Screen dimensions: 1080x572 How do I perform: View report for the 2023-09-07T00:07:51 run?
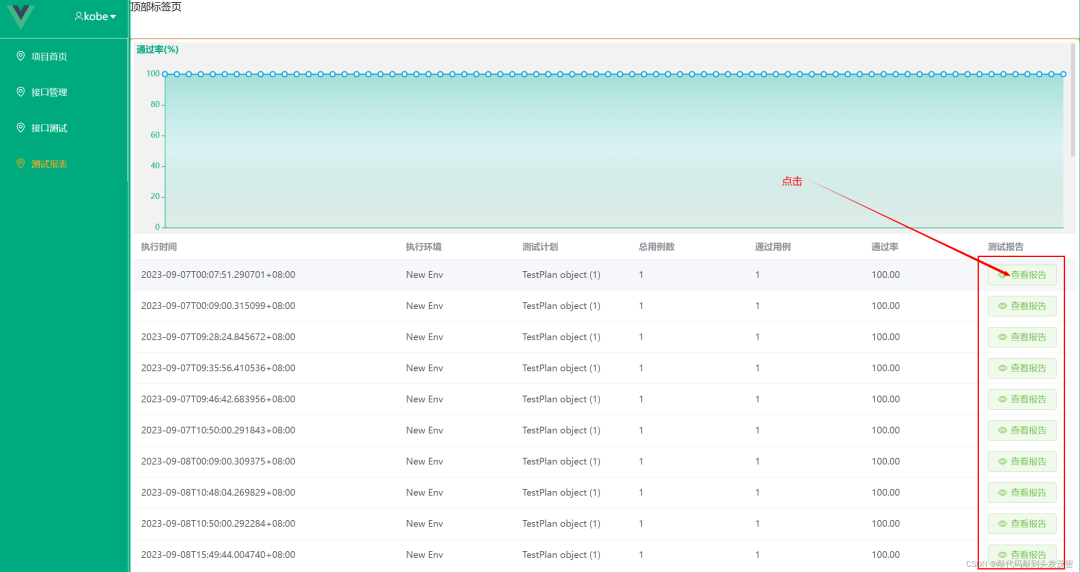pyautogui.click(x=1021, y=275)
